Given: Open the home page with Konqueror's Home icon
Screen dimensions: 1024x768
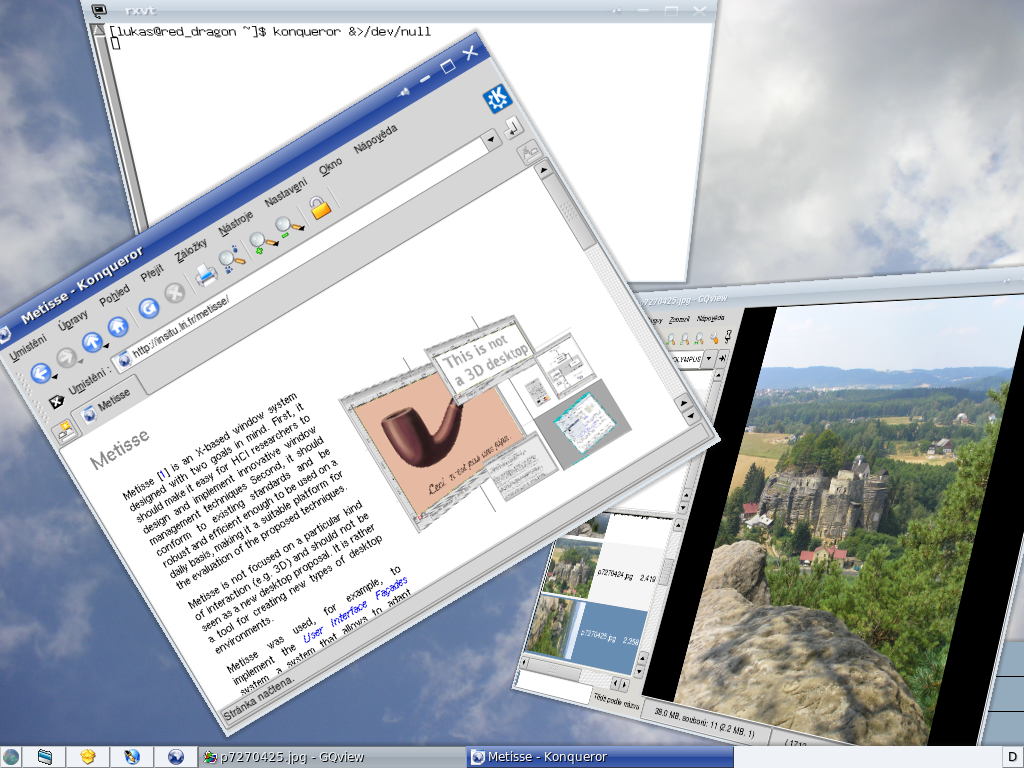Looking at the screenshot, I should (118, 327).
